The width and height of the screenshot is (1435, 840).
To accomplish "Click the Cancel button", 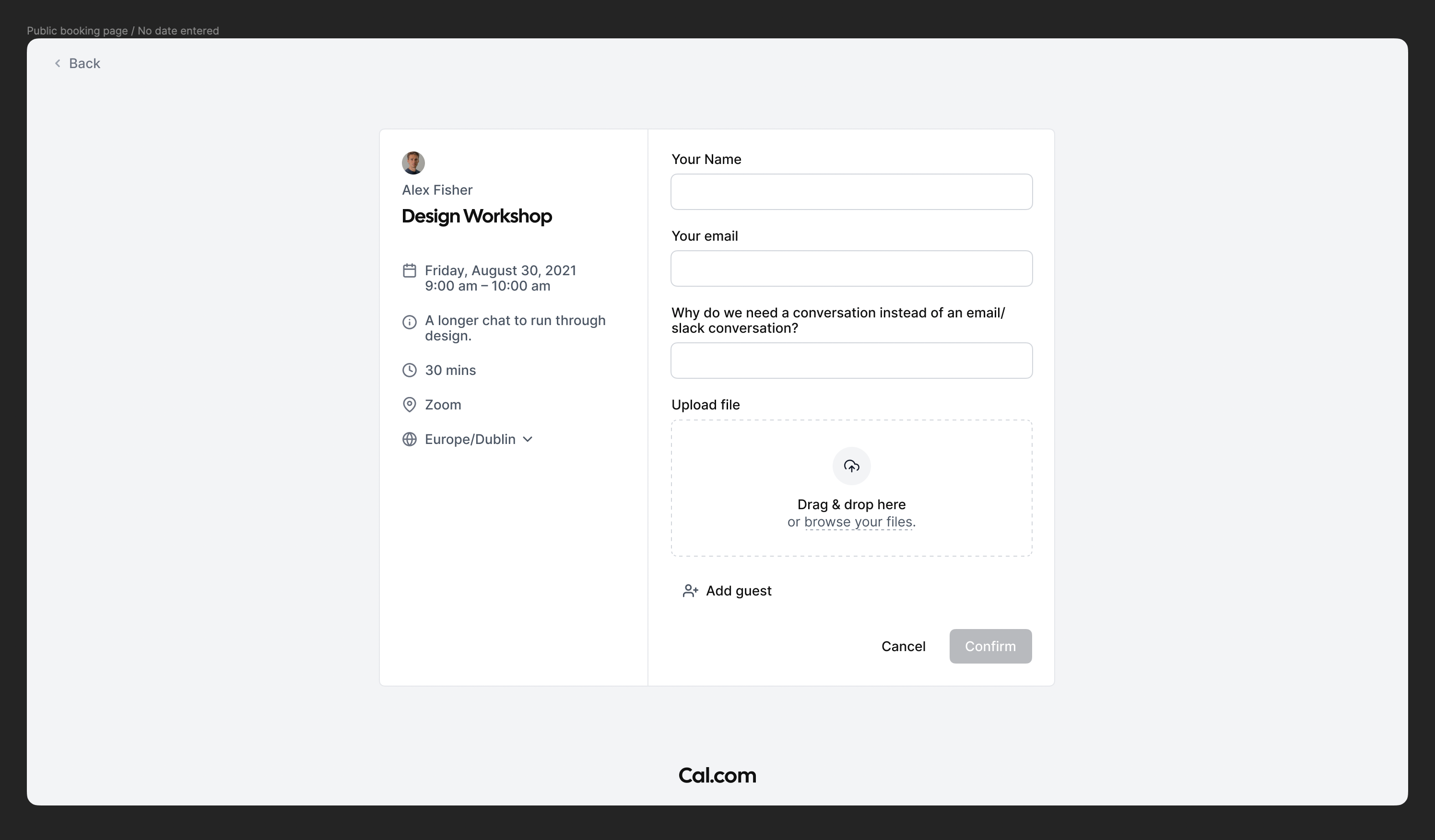I will pos(903,646).
